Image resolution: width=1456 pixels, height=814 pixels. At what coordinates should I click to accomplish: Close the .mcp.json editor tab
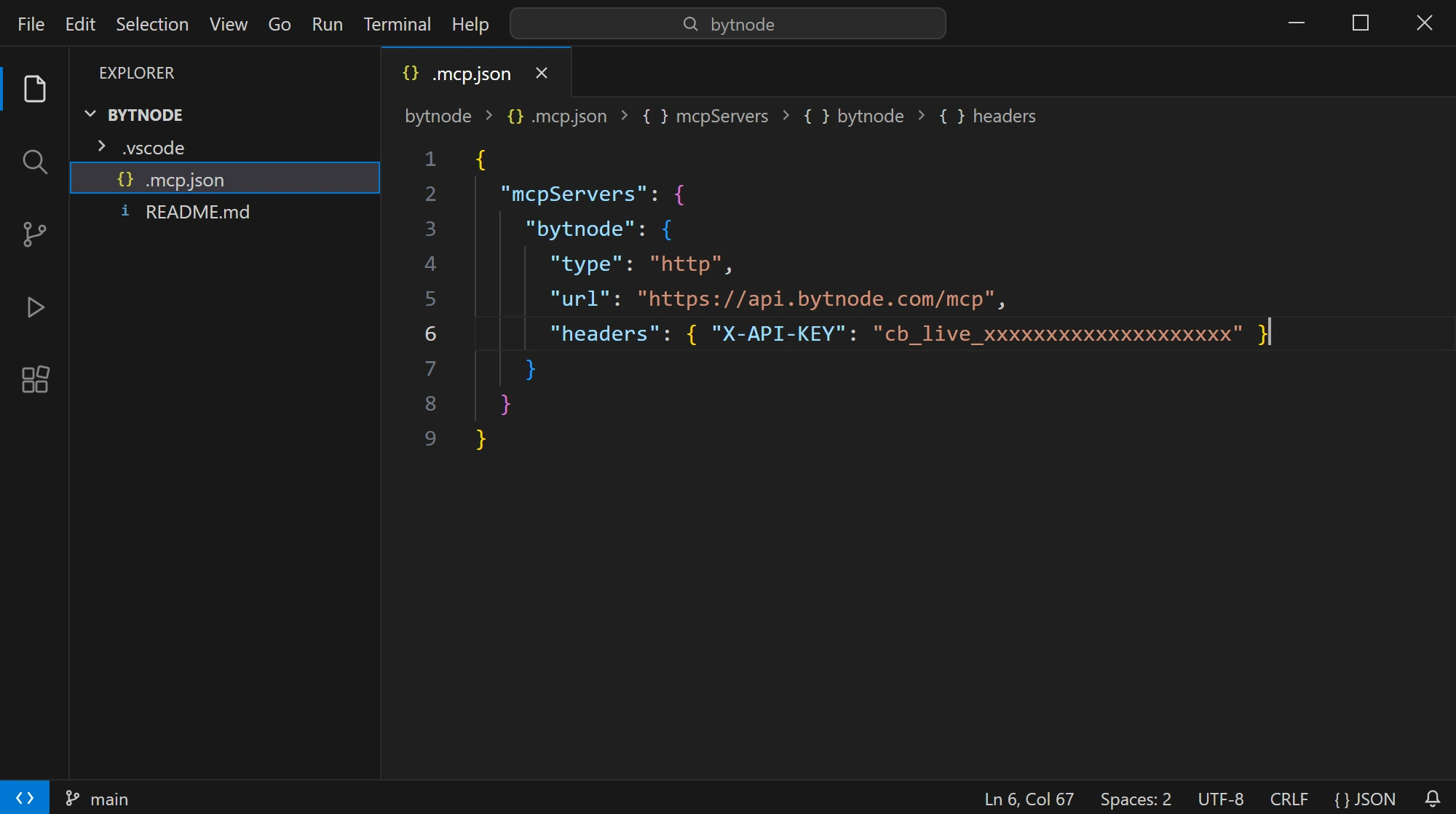[x=542, y=73]
